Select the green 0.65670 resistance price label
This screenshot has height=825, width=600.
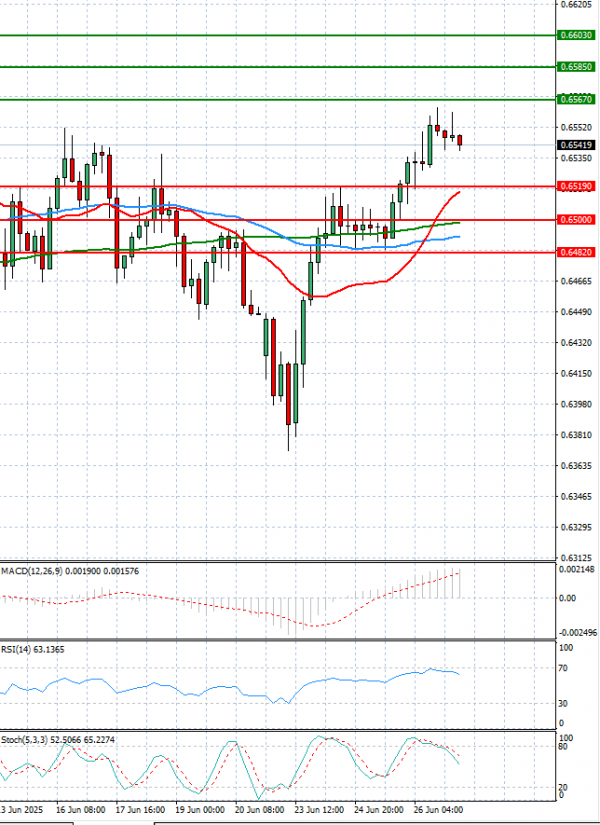[576, 99]
